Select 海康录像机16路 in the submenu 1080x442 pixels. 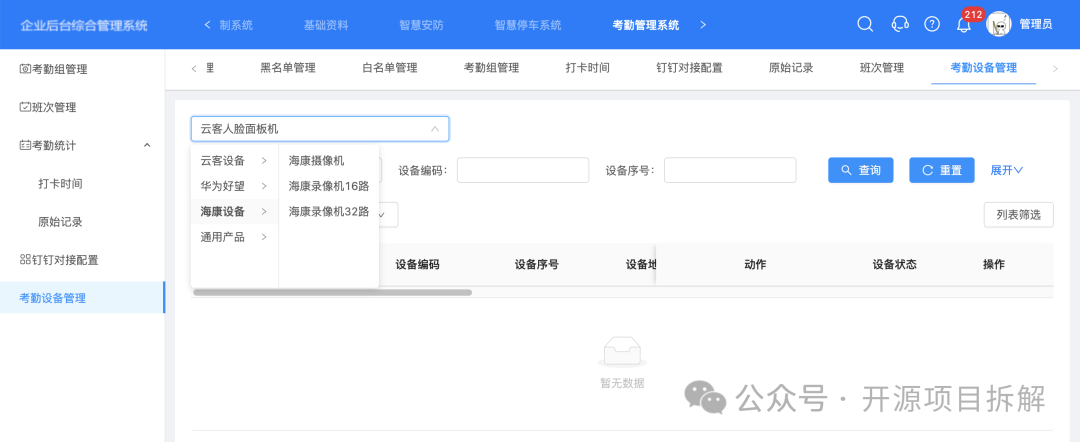pyautogui.click(x=329, y=186)
